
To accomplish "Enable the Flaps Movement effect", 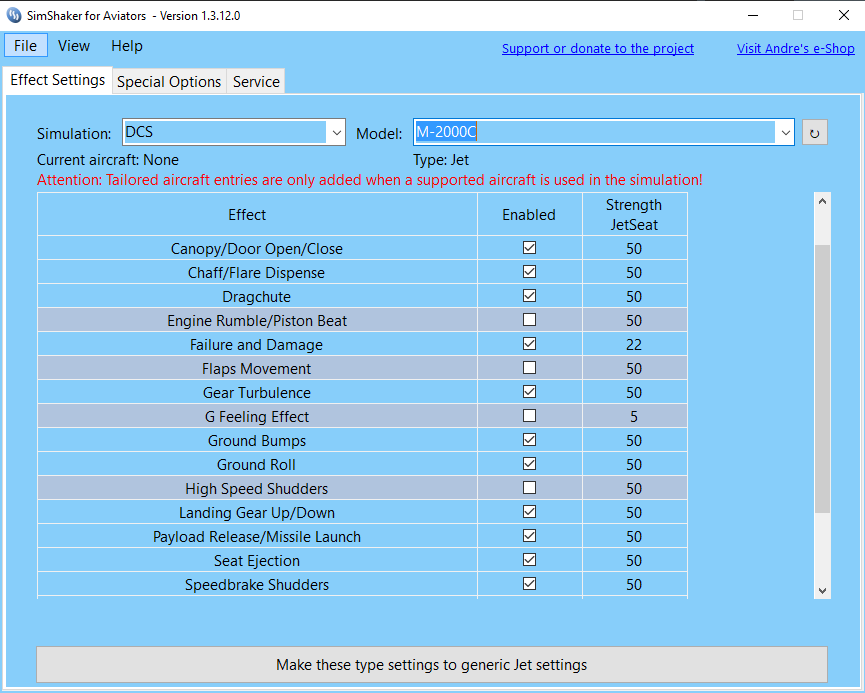I will (x=529, y=368).
